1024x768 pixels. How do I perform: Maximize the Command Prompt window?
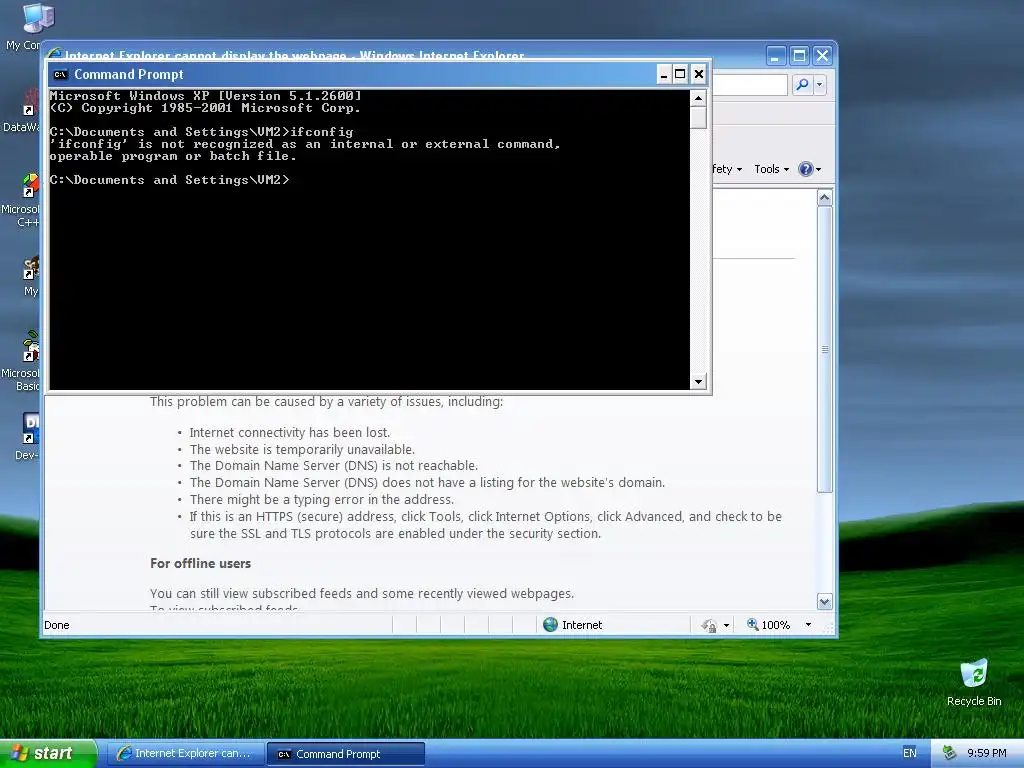(680, 74)
